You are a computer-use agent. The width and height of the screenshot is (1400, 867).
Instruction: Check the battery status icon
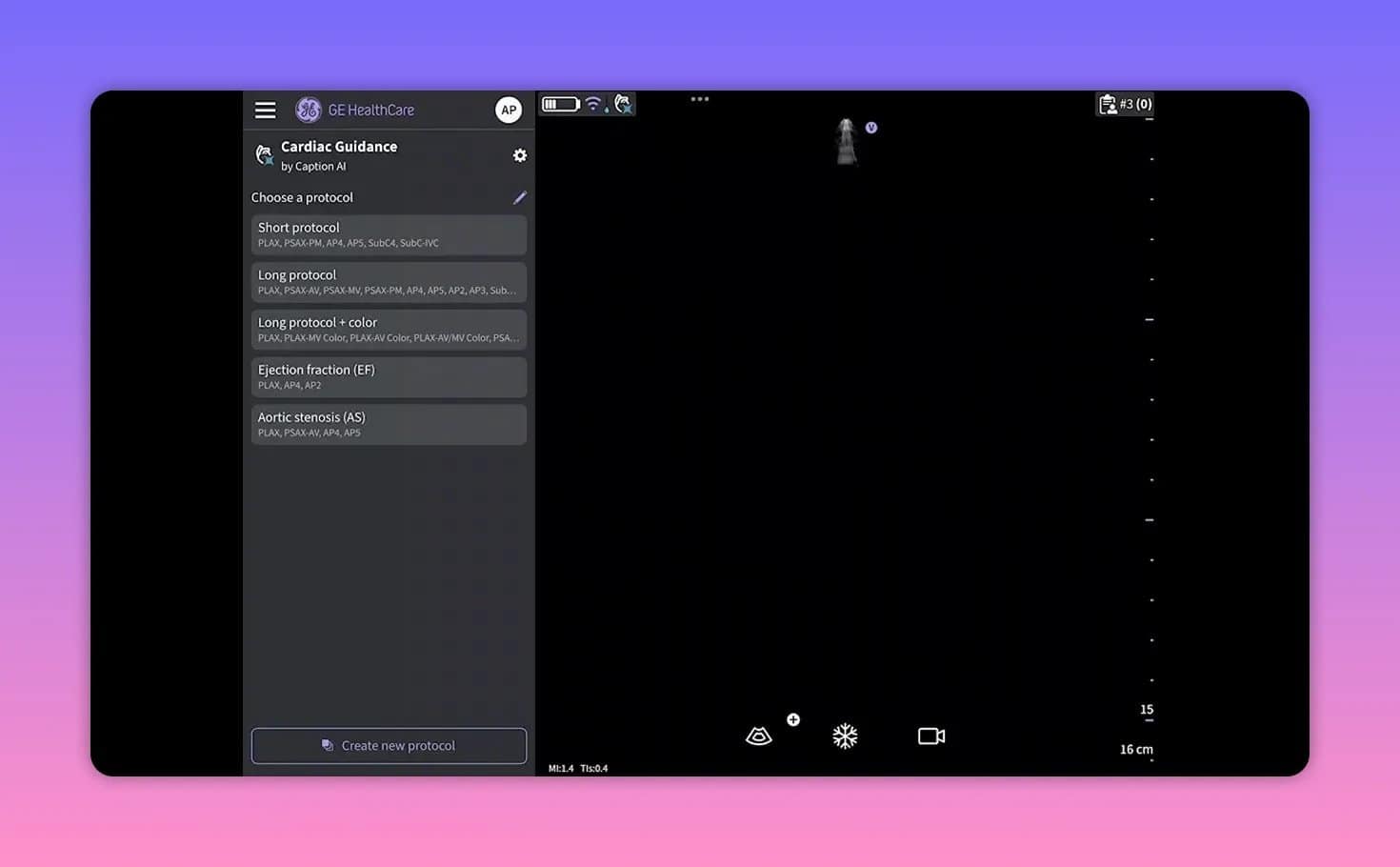tap(561, 104)
